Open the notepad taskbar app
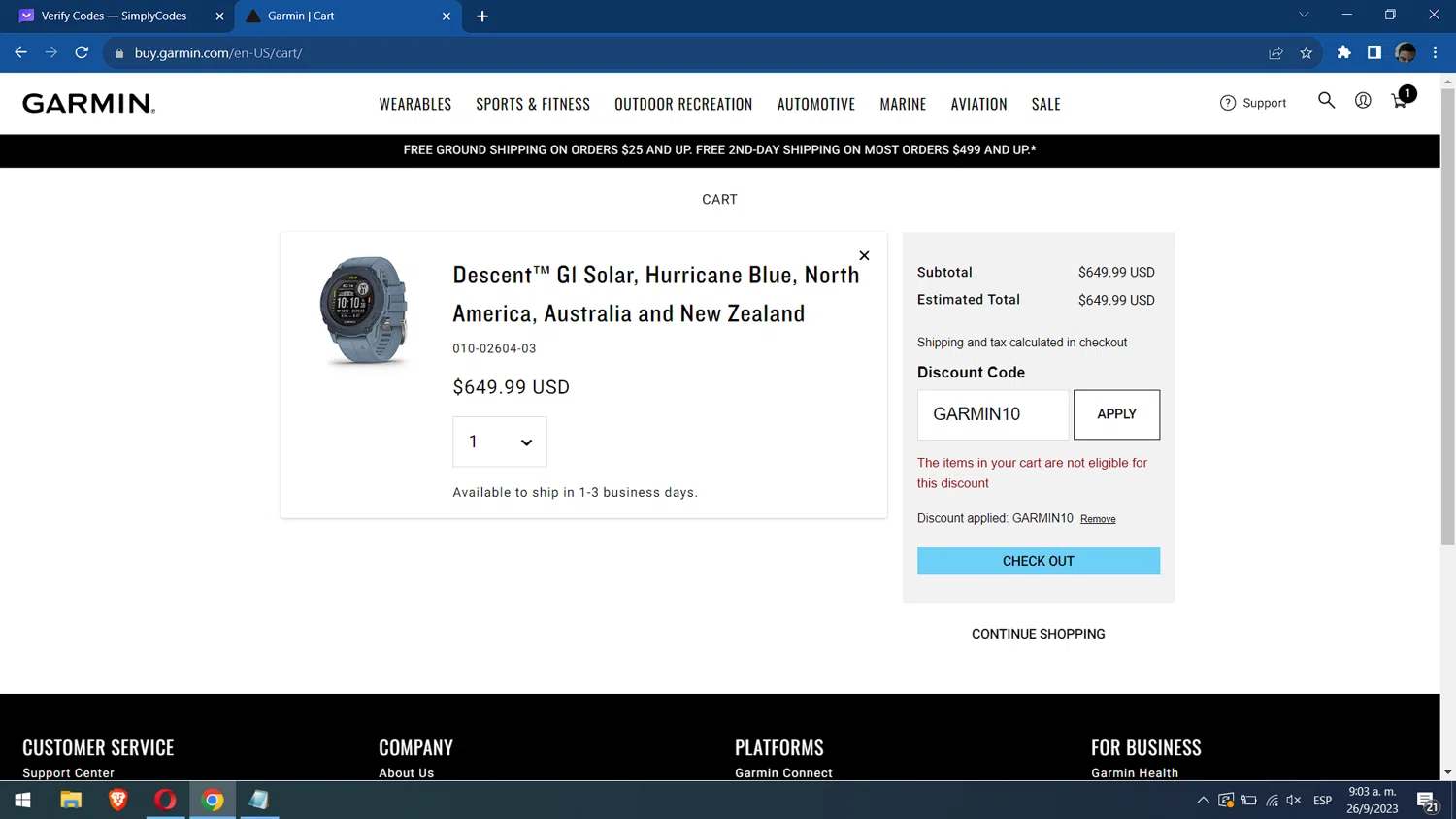The width and height of the screenshot is (1456, 819). pos(259,800)
